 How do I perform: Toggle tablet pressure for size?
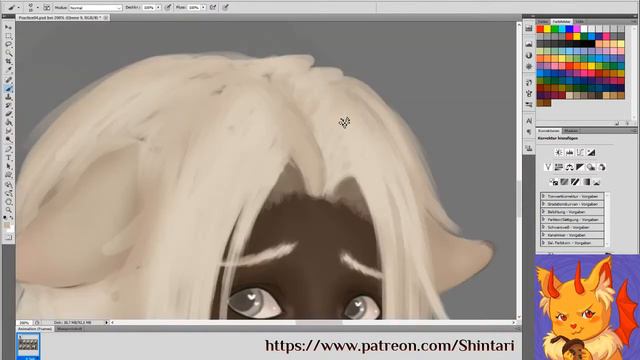click(226, 7)
